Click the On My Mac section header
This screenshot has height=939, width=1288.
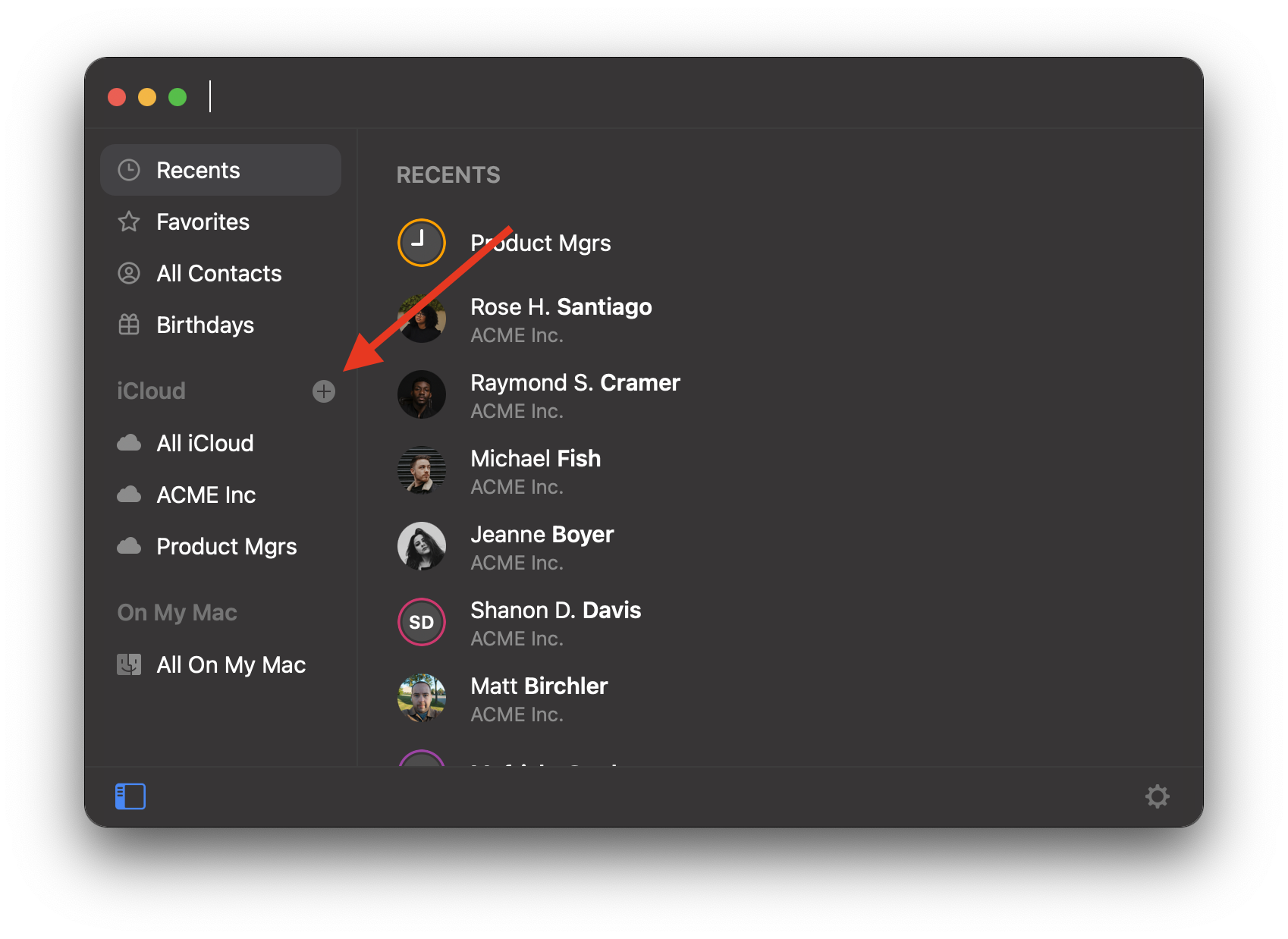tap(177, 613)
